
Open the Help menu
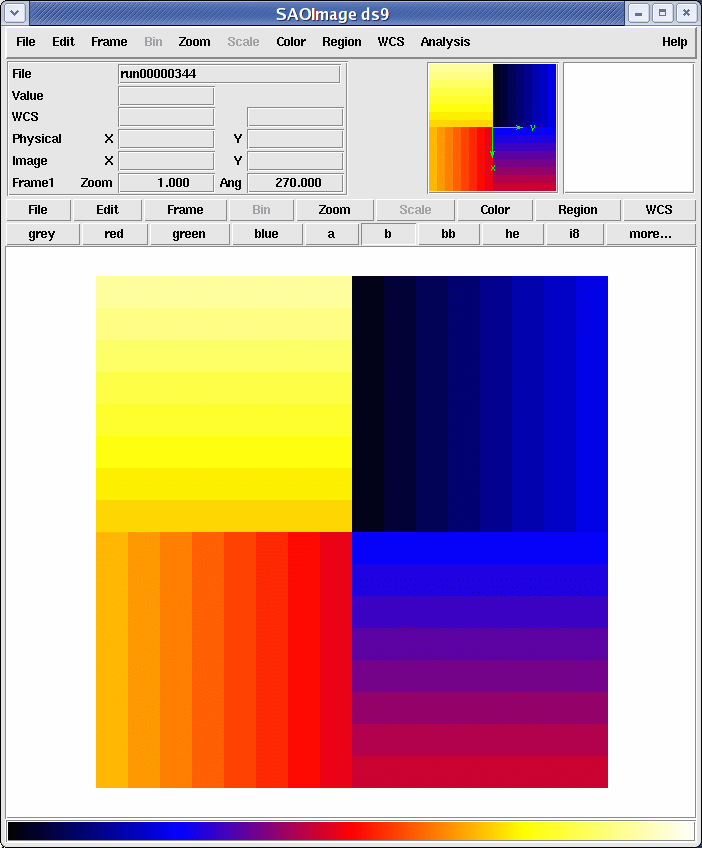click(x=674, y=42)
